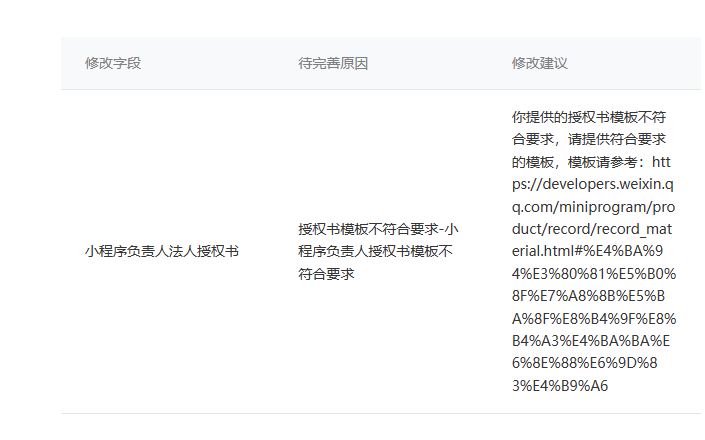
Task: Click the 授权书模板不符合要求 reason text
Action: (x=378, y=251)
